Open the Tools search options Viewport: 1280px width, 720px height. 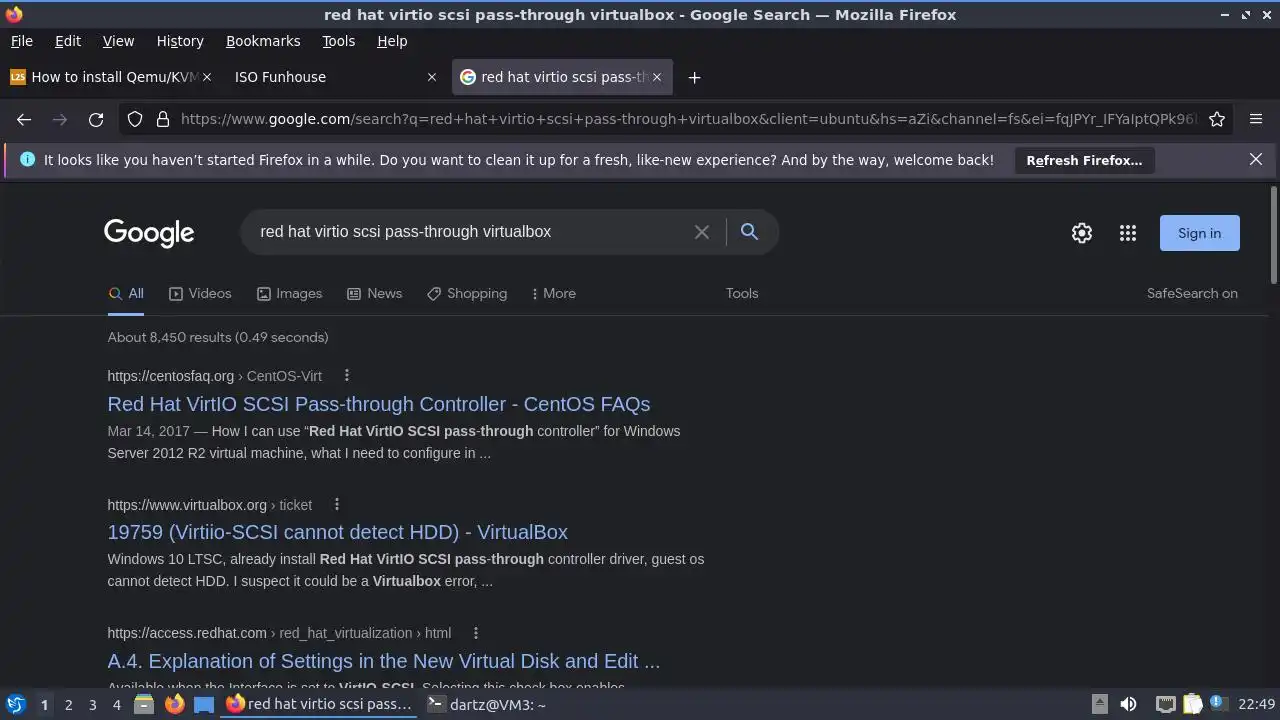(742, 293)
